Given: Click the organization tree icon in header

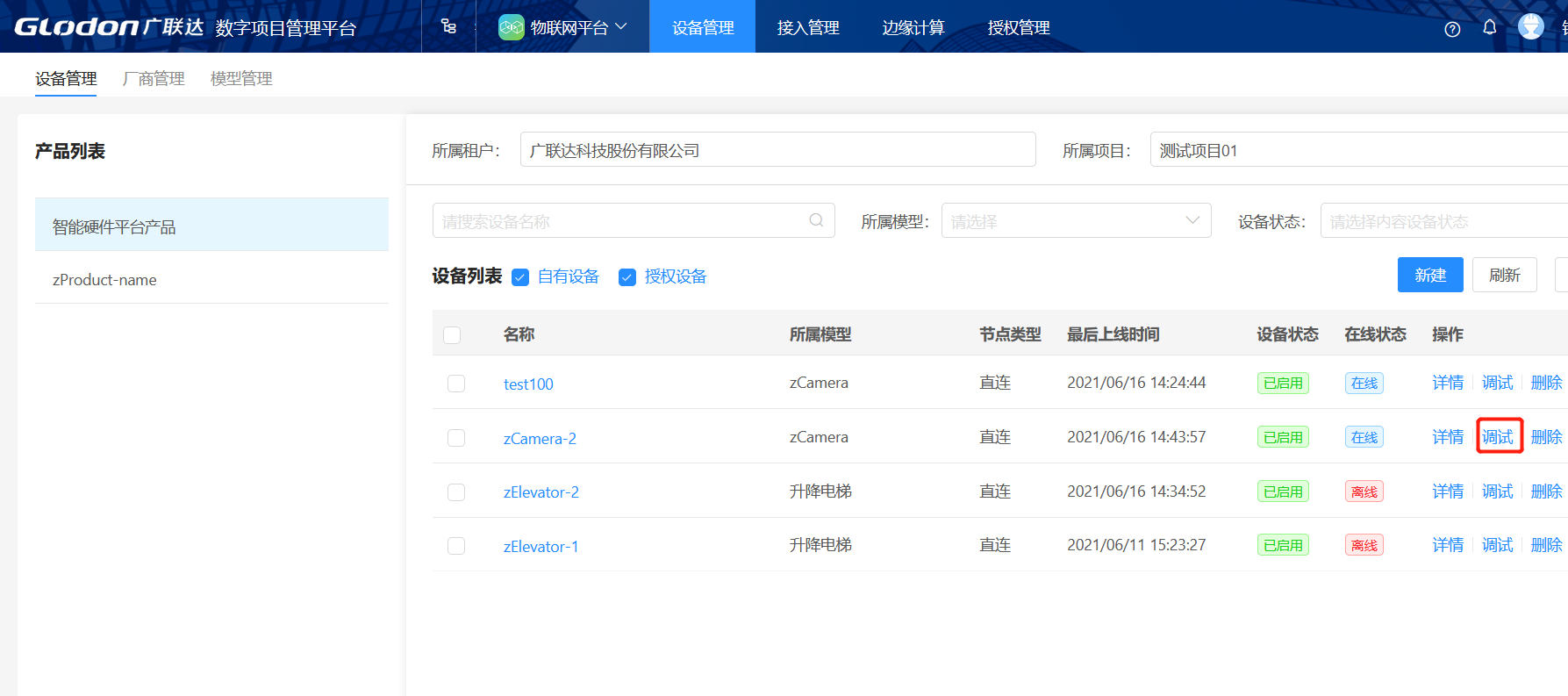Looking at the screenshot, I should pos(448,26).
